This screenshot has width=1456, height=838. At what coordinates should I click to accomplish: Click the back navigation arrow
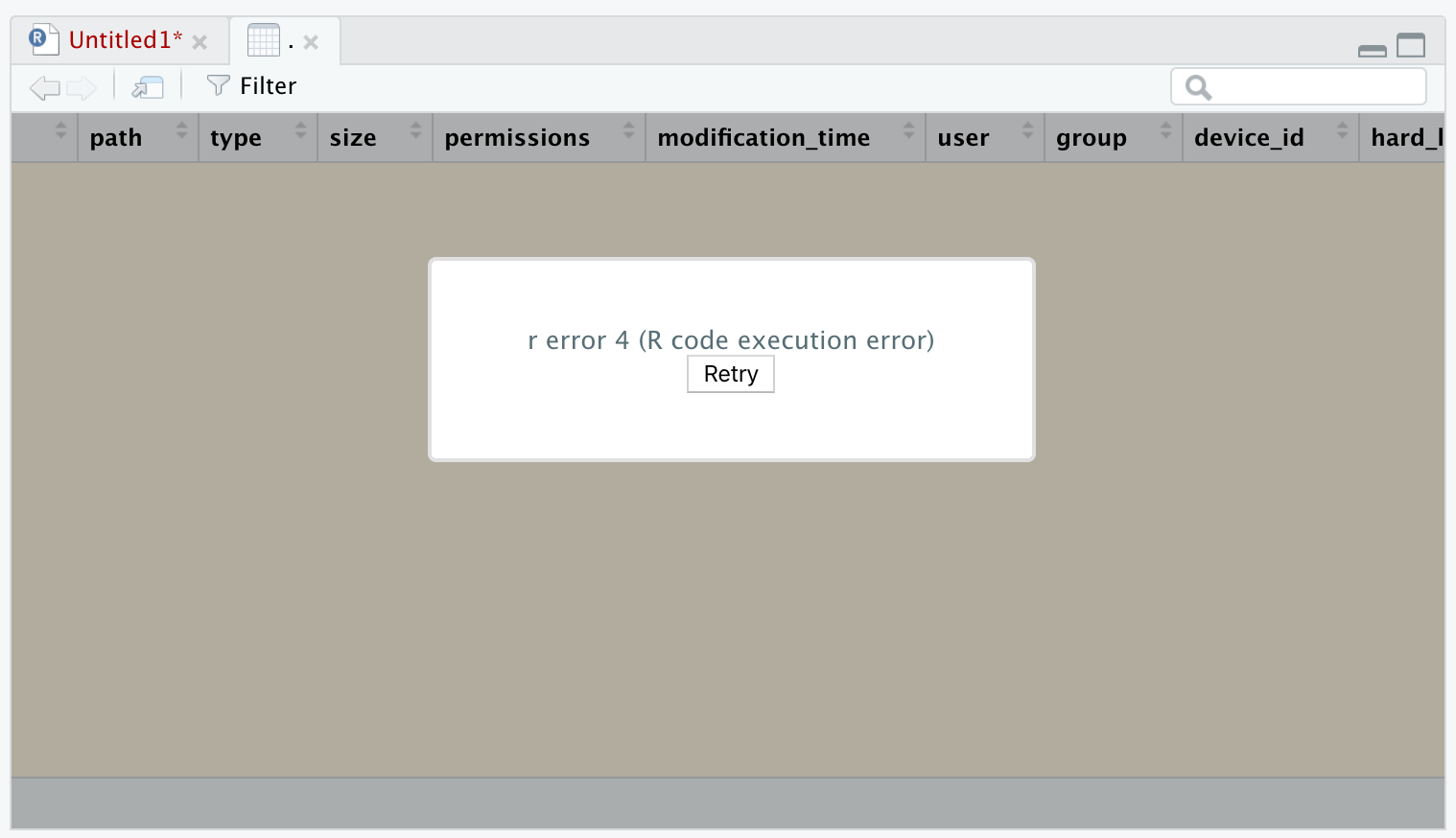43,87
